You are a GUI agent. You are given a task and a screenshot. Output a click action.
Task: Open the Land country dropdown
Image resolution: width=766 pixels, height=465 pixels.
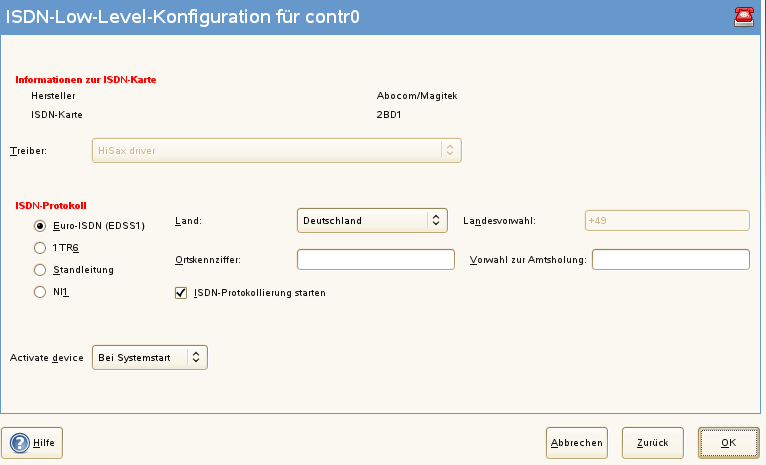pos(371,220)
